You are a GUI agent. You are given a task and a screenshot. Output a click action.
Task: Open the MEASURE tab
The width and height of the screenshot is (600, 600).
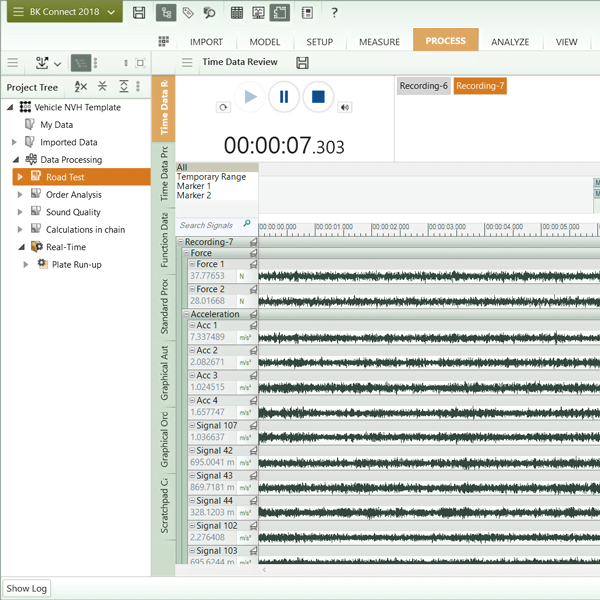point(379,42)
